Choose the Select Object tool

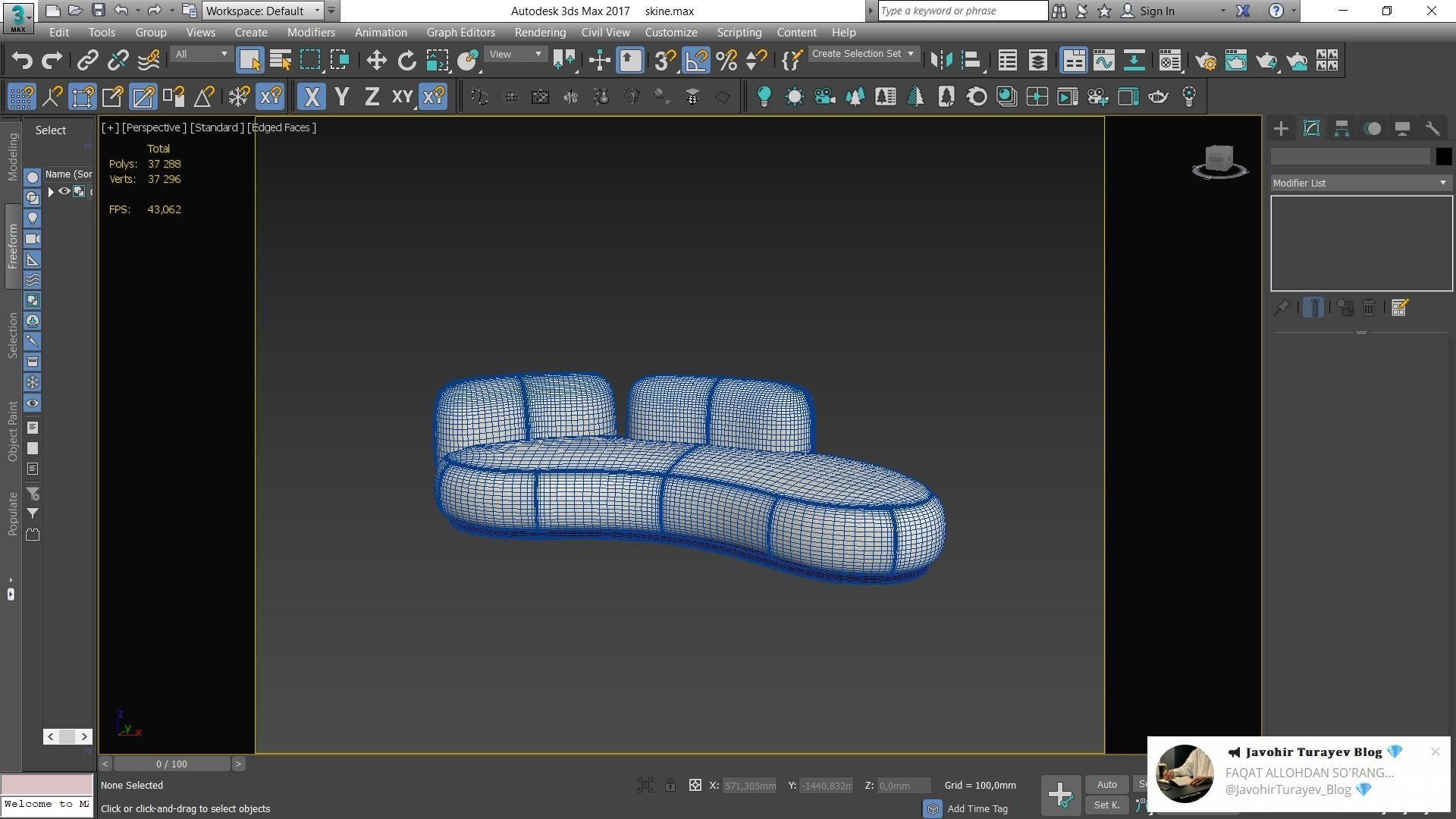(249, 60)
